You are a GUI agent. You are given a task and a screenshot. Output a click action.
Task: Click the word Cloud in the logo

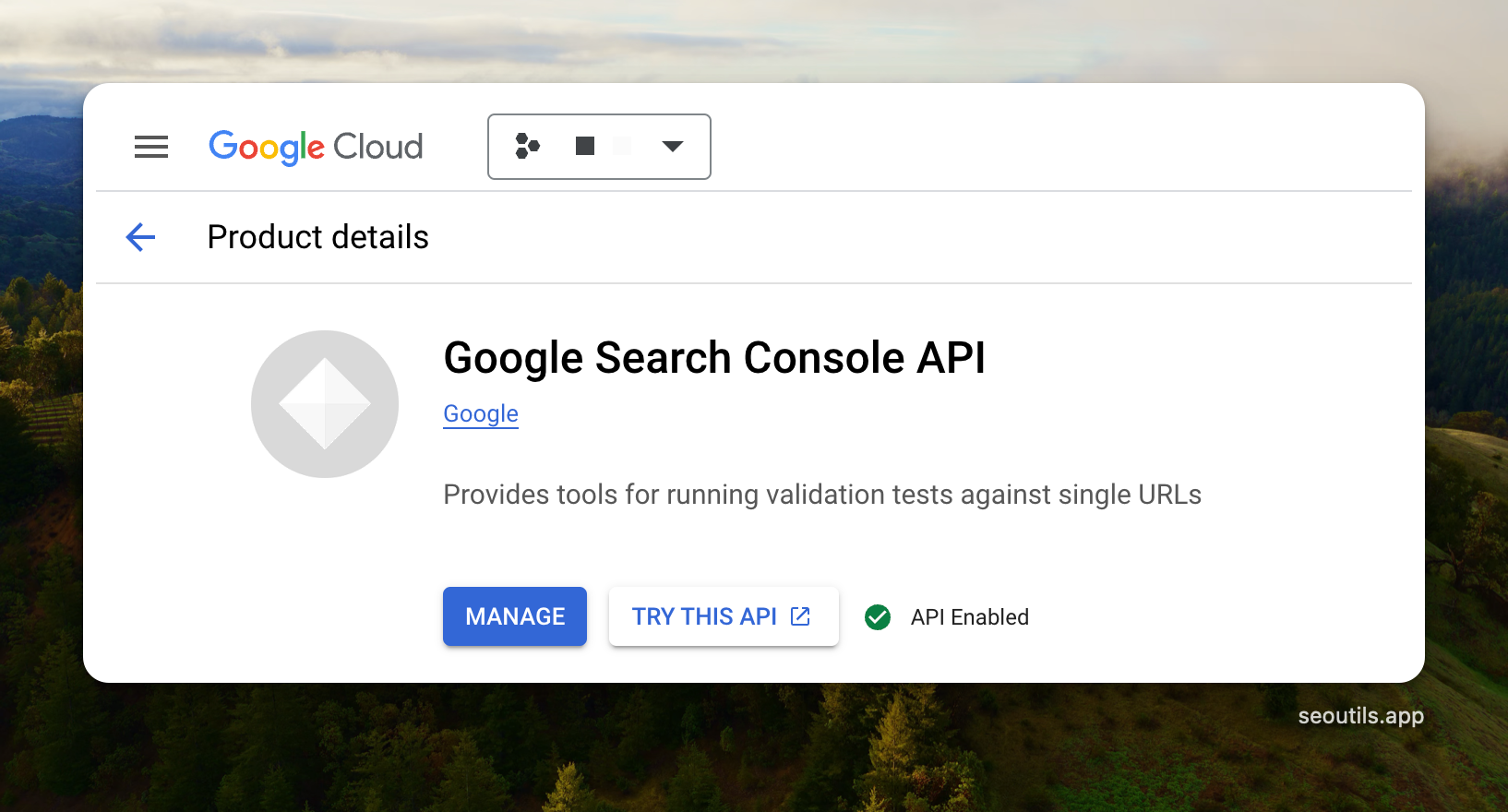tap(377, 147)
